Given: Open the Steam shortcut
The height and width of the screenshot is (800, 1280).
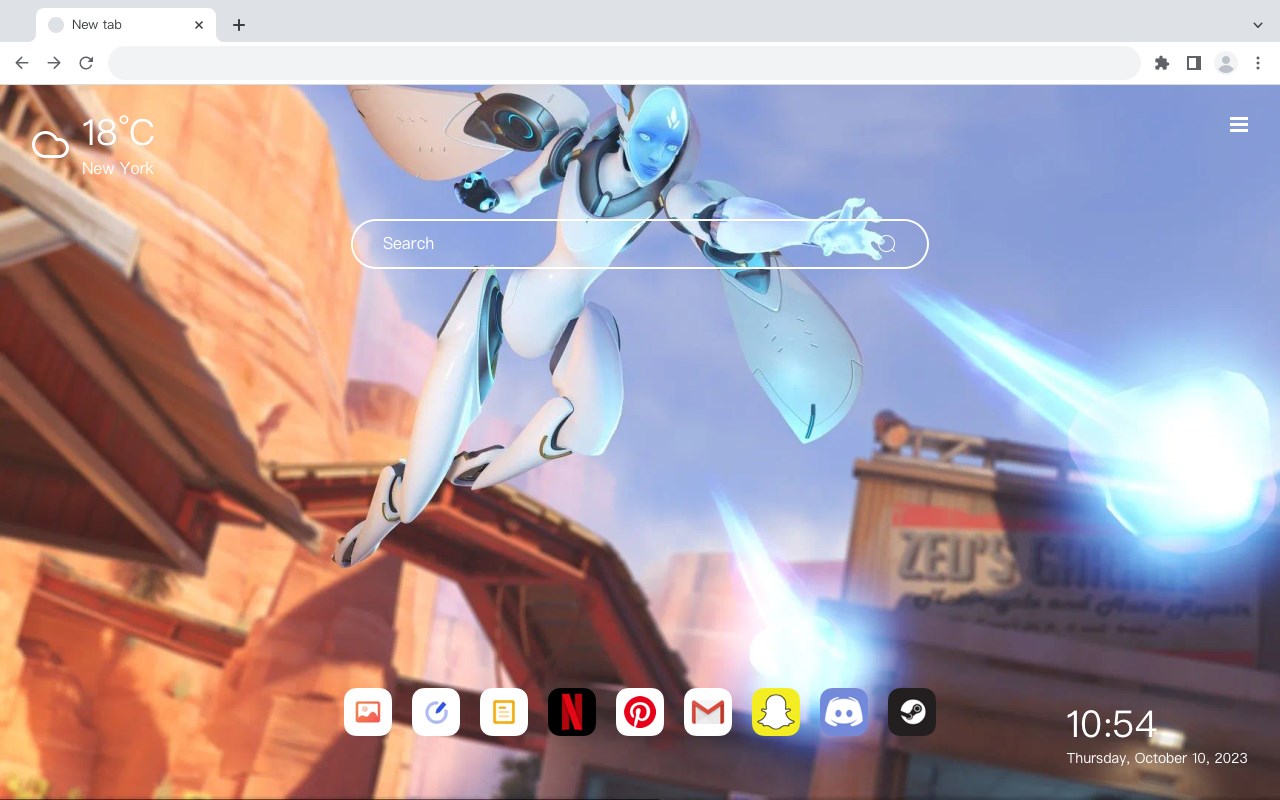Looking at the screenshot, I should 912,712.
